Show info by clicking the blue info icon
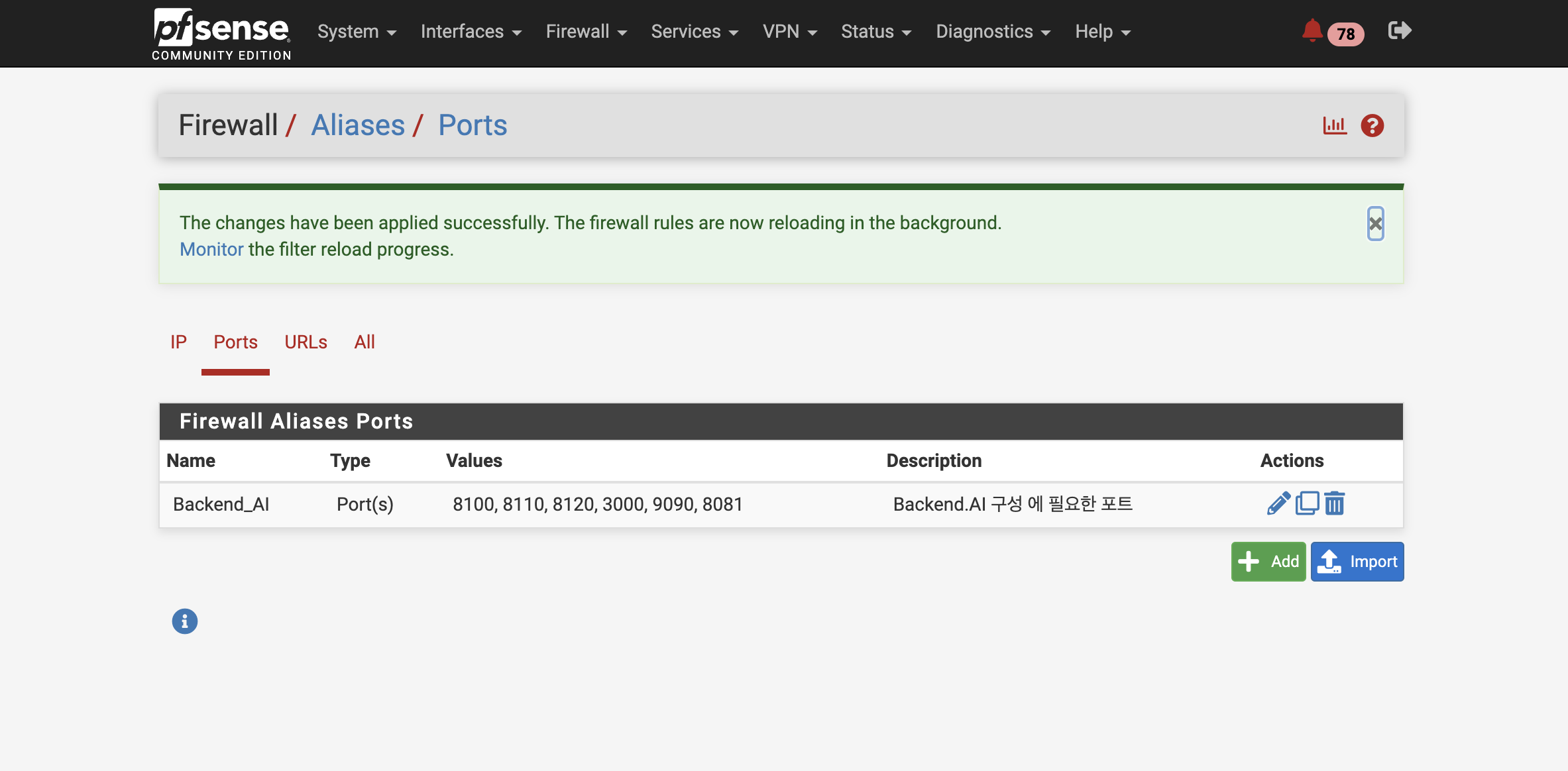 (x=185, y=621)
